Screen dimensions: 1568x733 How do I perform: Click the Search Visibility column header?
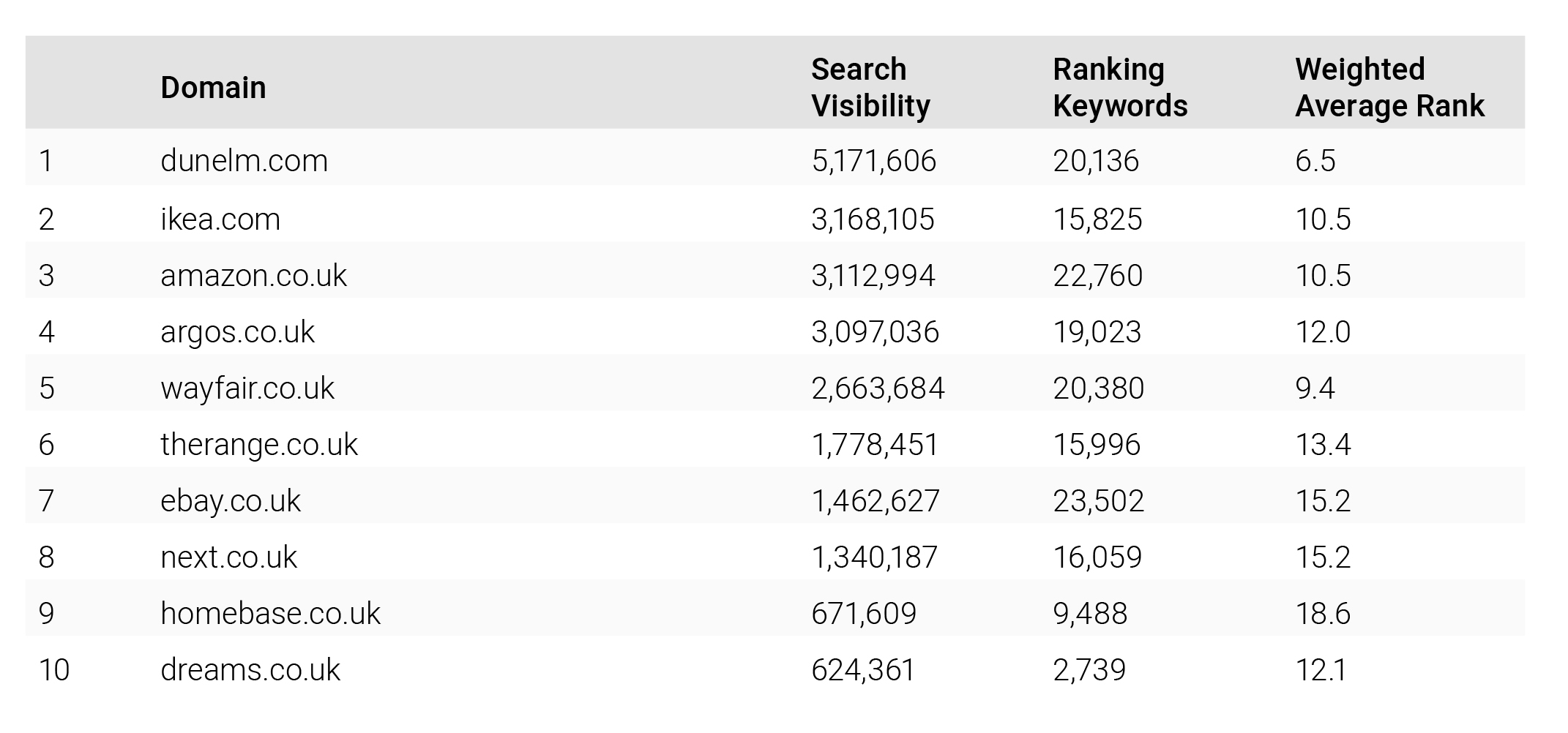[x=870, y=88]
